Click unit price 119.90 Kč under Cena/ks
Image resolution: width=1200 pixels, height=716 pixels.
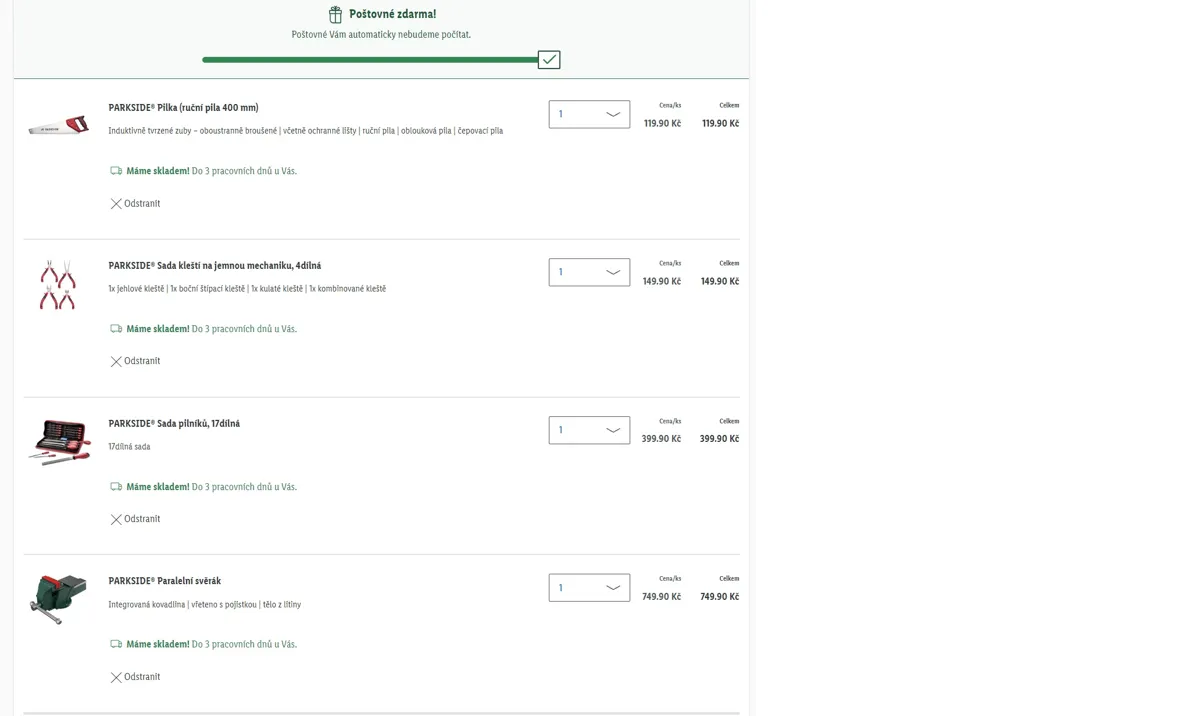point(662,124)
